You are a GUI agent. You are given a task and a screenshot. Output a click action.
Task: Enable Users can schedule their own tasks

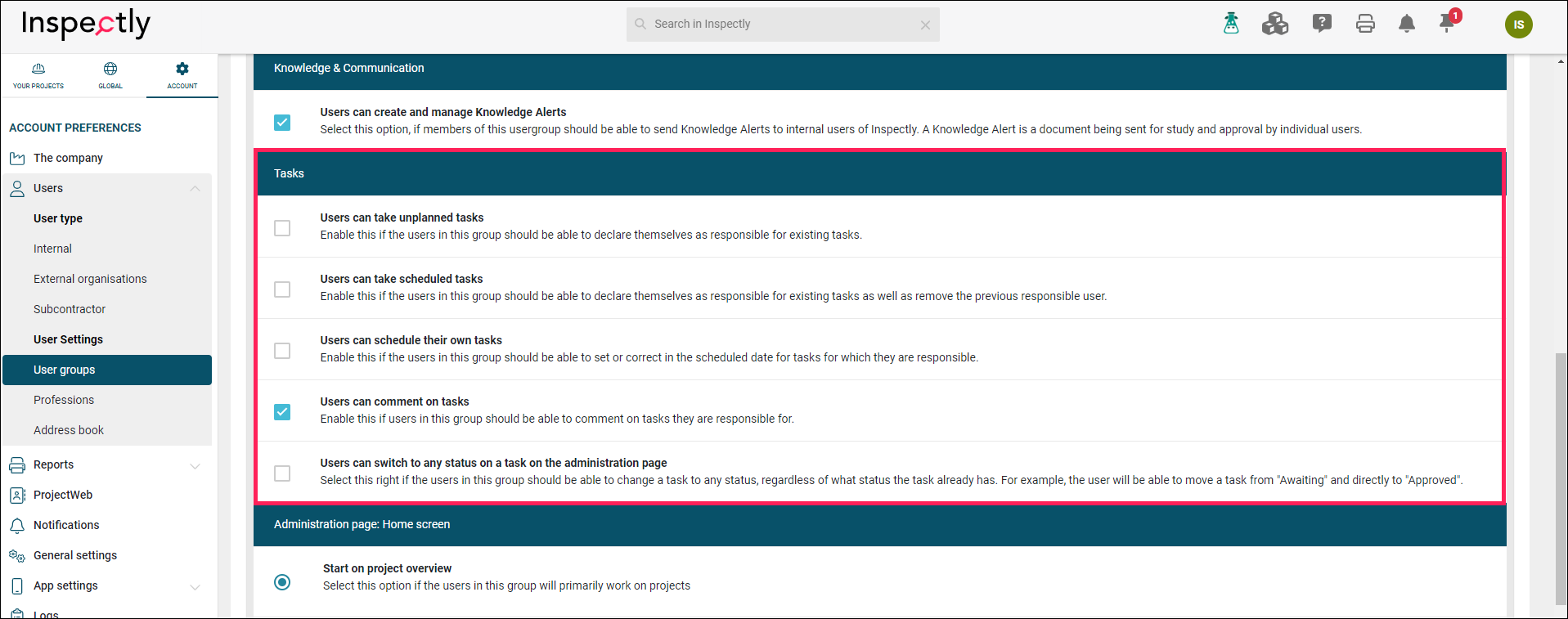pyautogui.click(x=282, y=350)
